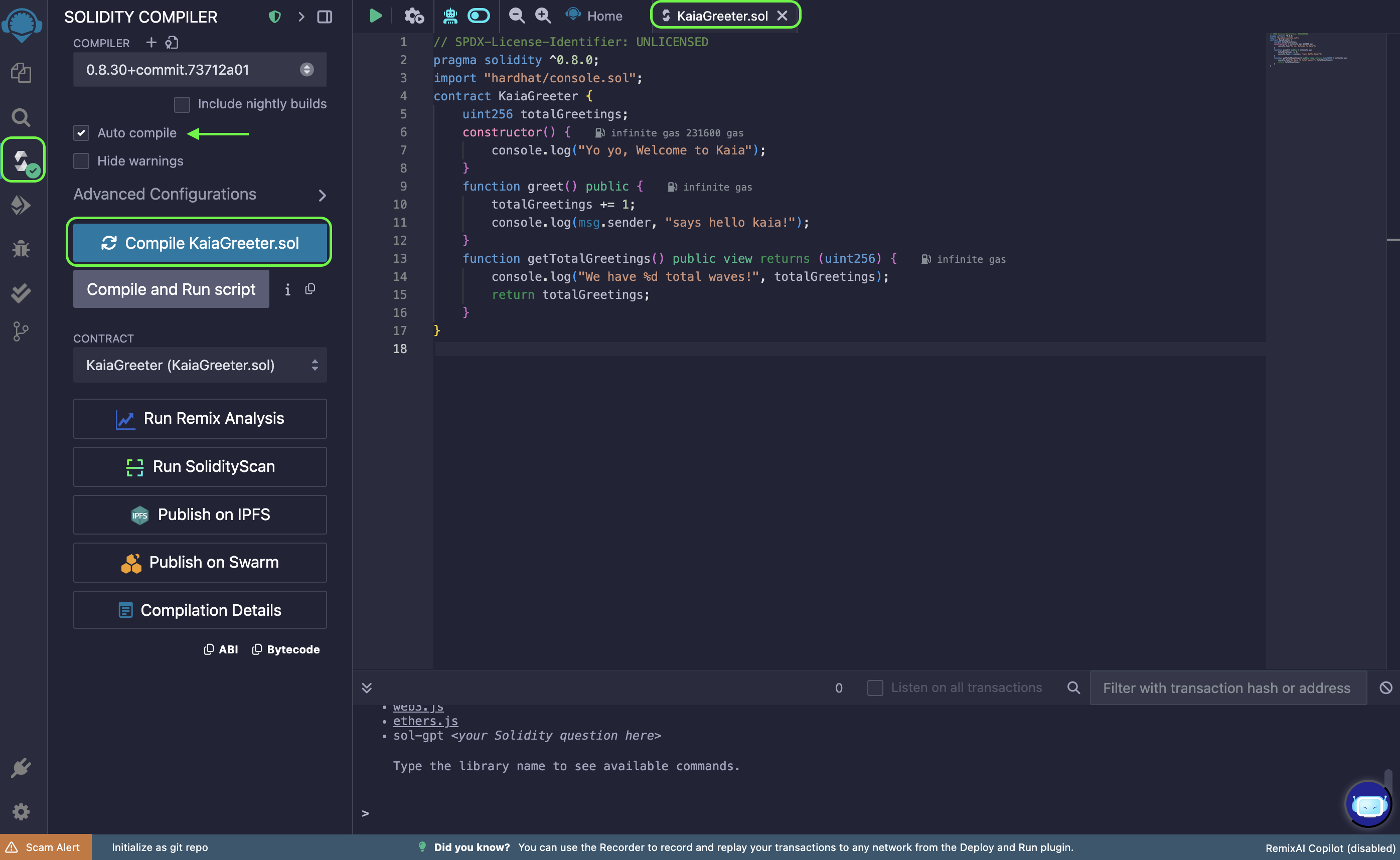Screen dimensions: 1400x860
Task: Open the Plugin Manager plug icon
Action: tap(21, 767)
